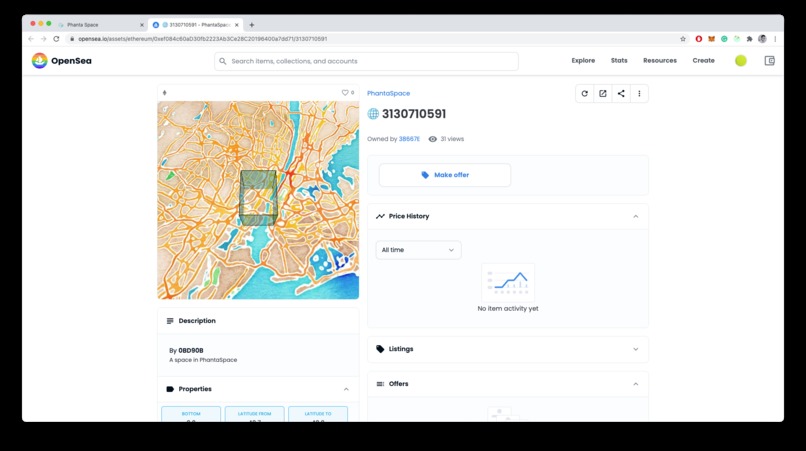The image size is (806, 451).
Task: Open the Explore menu
Action: [583, 61]
